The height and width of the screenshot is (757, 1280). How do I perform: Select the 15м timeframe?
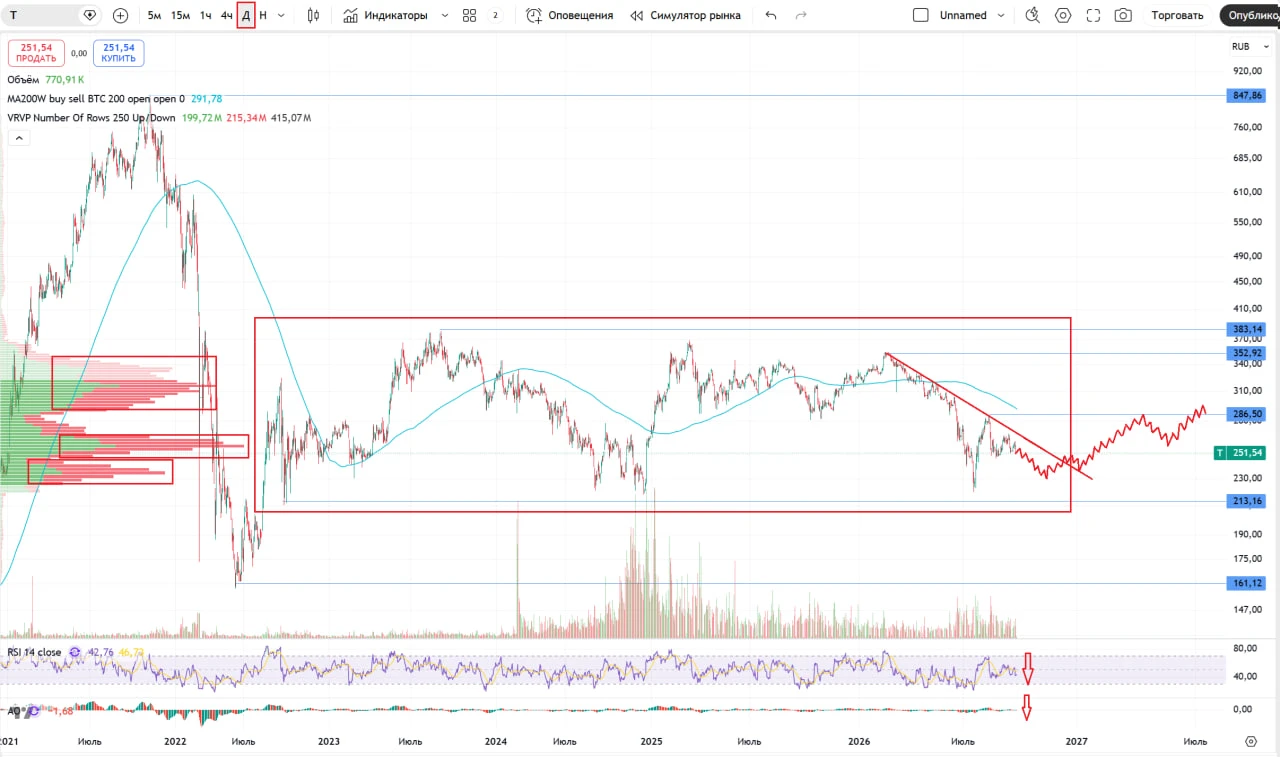click(x=180, y=15)
